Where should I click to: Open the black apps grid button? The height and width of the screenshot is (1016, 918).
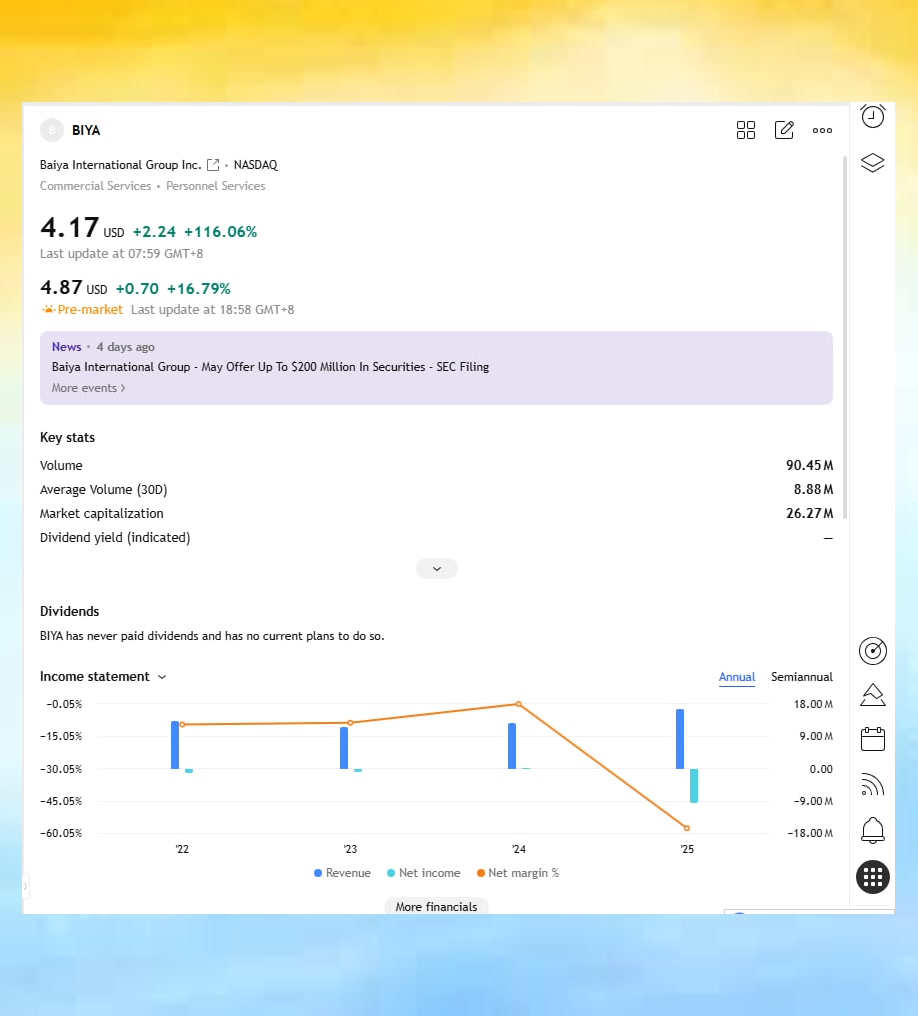873,877
